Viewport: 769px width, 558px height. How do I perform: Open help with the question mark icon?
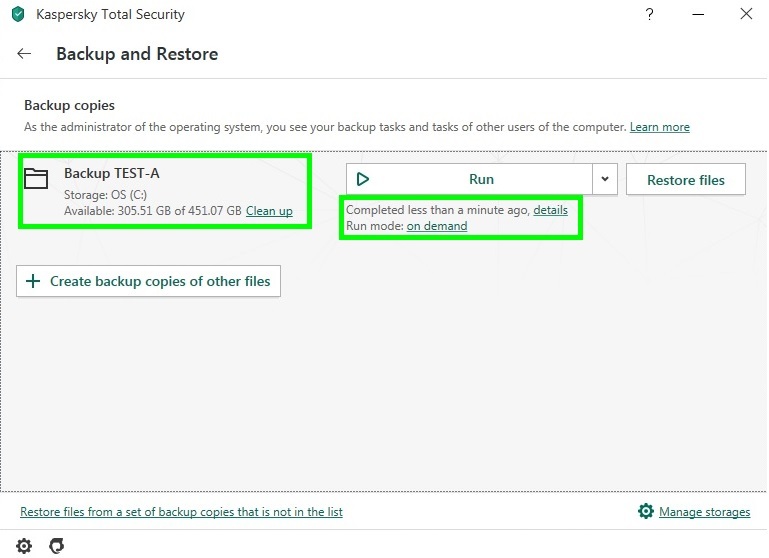coord(651,15)
